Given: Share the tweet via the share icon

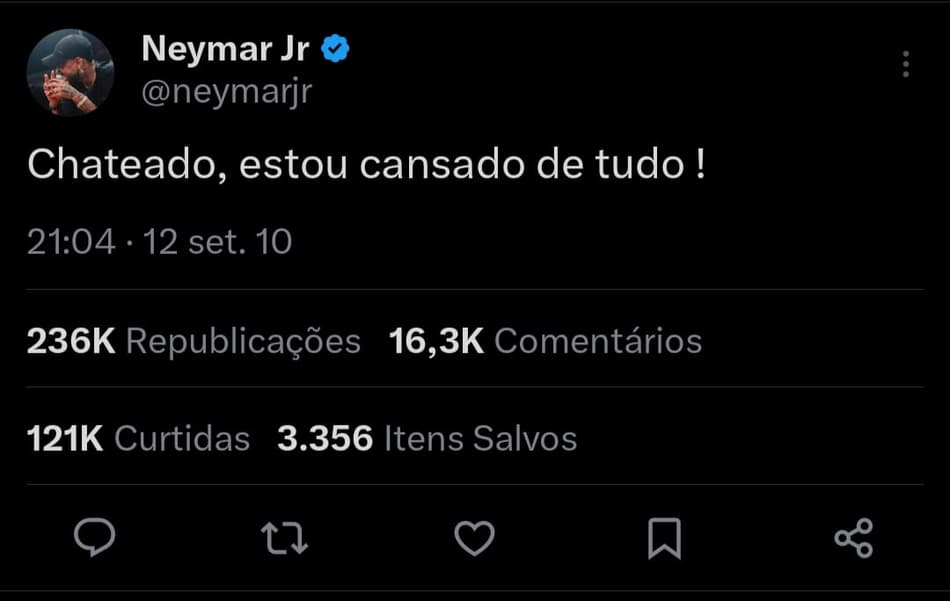Looking at the screenshot, I should tap(853, 538).
